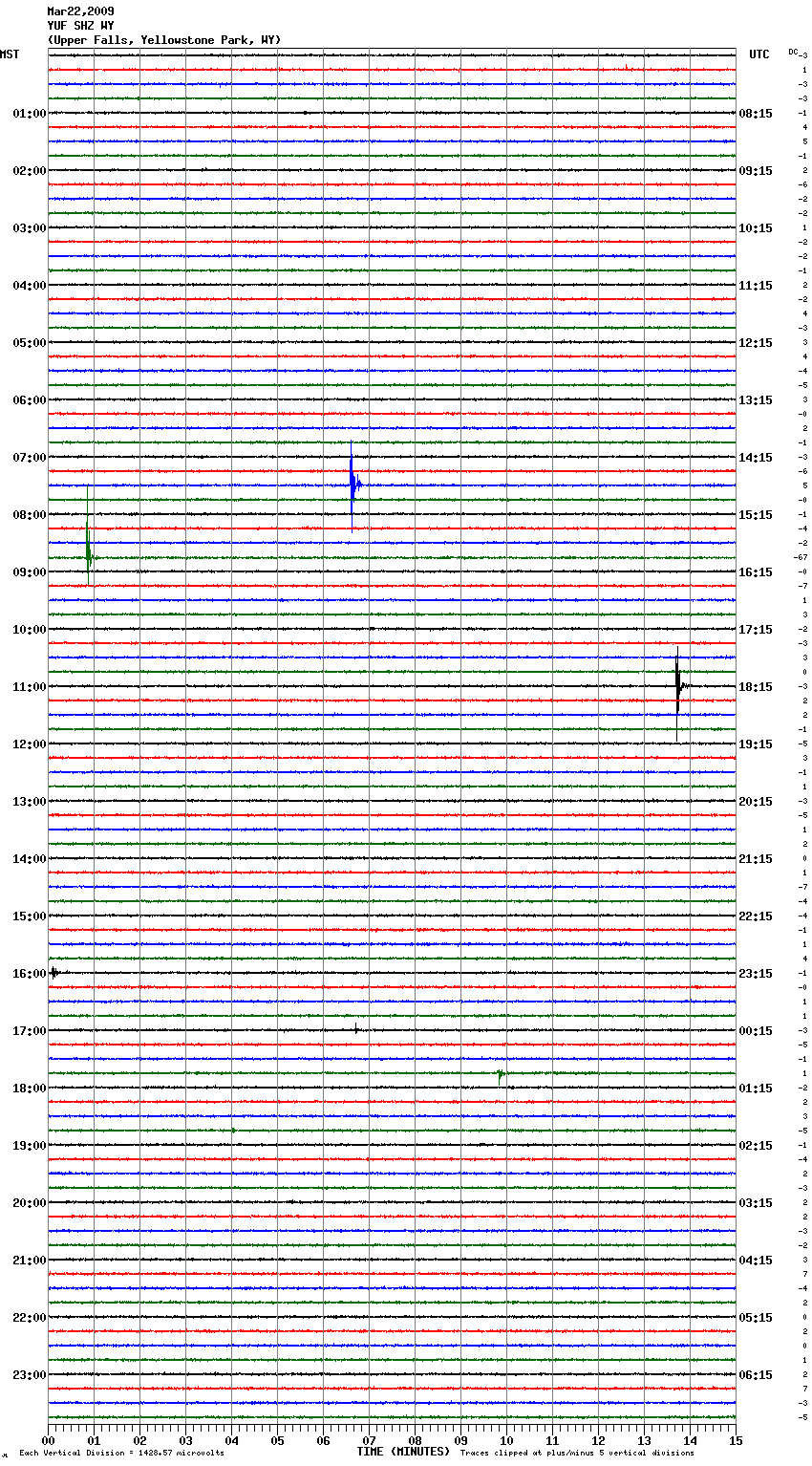
Task: Click the "00:15" UTC time label
Action: 756,1031
